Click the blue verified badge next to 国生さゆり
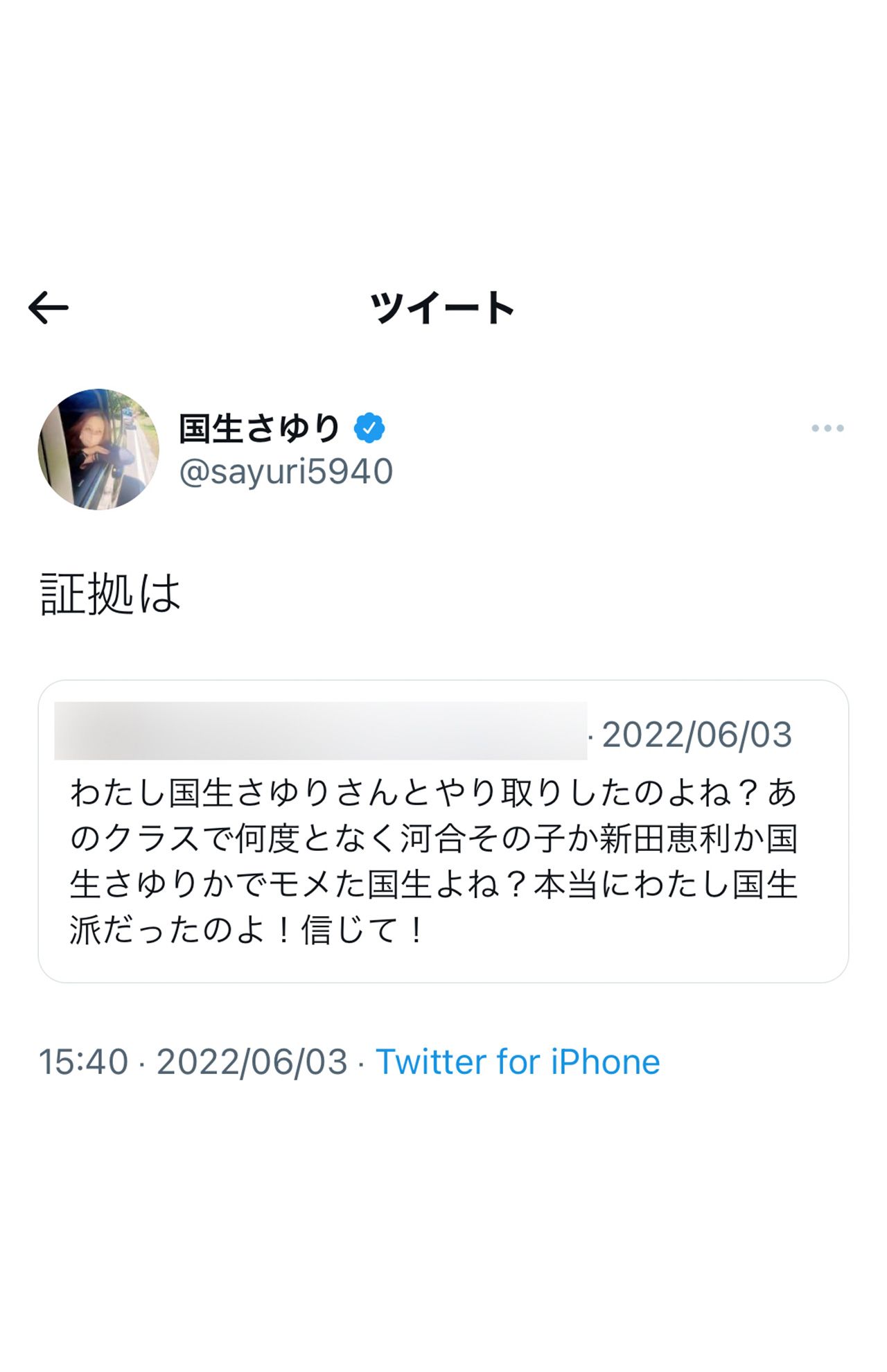The image size is (887, 1372). point(369,428)
